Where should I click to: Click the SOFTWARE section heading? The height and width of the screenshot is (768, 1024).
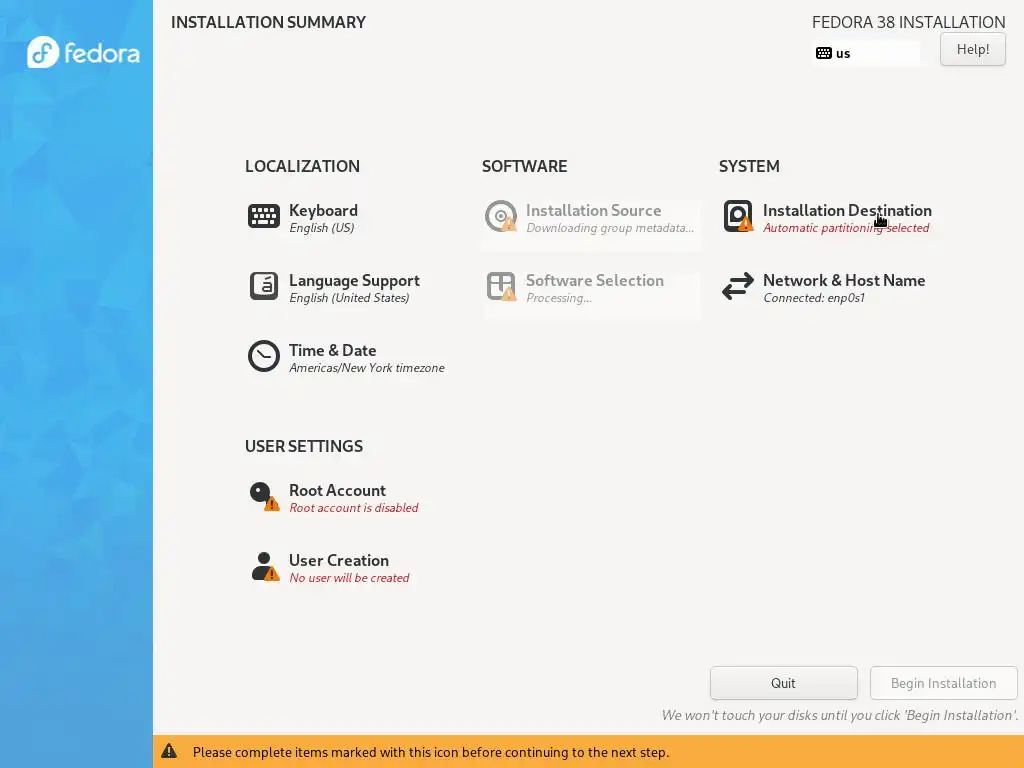[x=524, y=166]
